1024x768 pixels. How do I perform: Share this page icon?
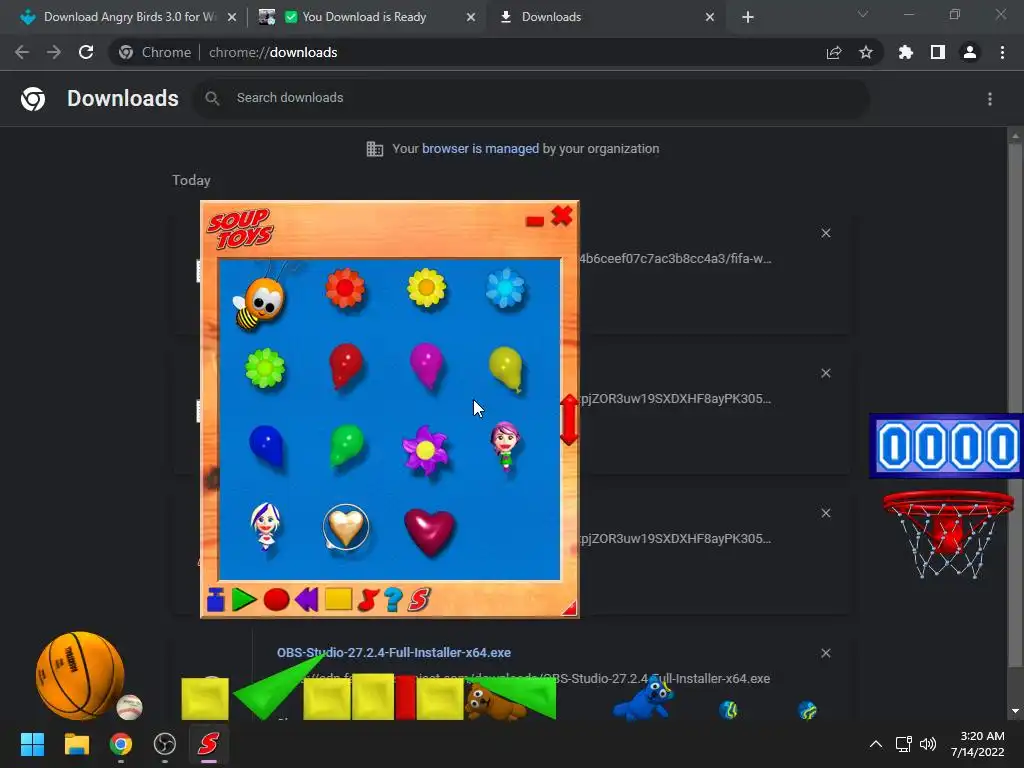(x=834, y=53)
